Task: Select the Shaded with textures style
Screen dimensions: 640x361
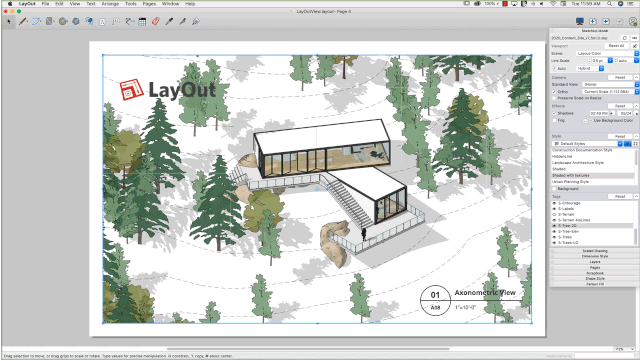Action: [592, 175]
